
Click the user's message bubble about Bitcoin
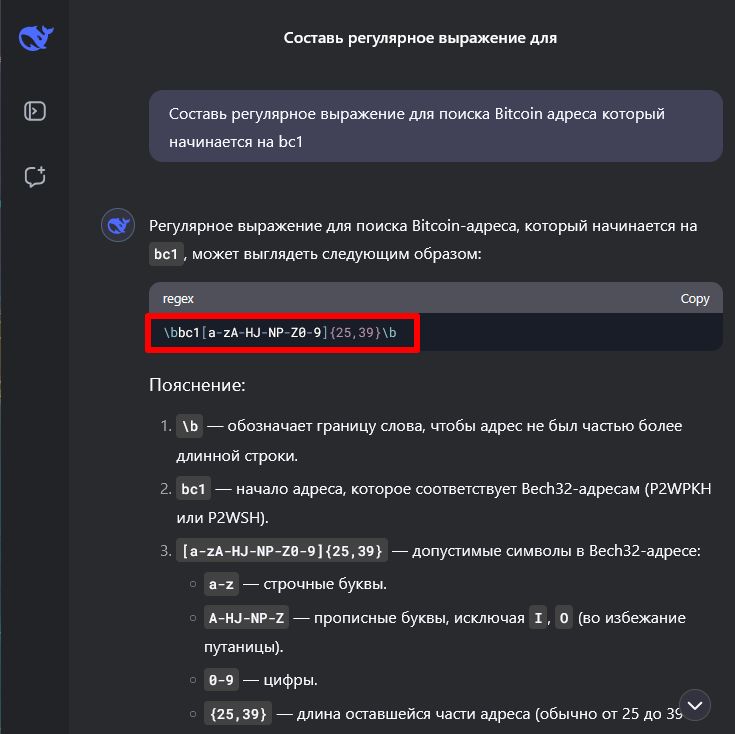click(x=435, y=127)
